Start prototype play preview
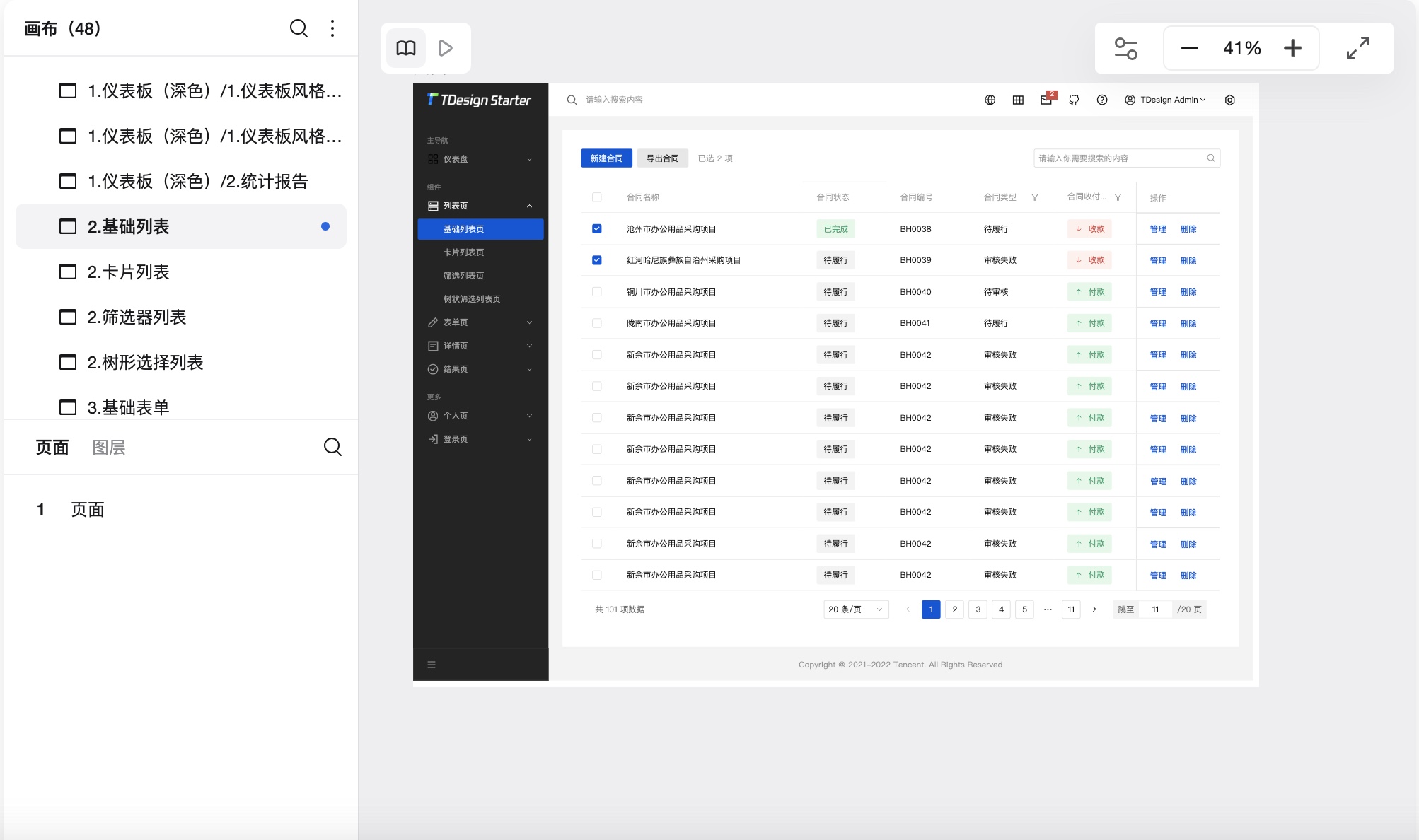 pos(446,48)
